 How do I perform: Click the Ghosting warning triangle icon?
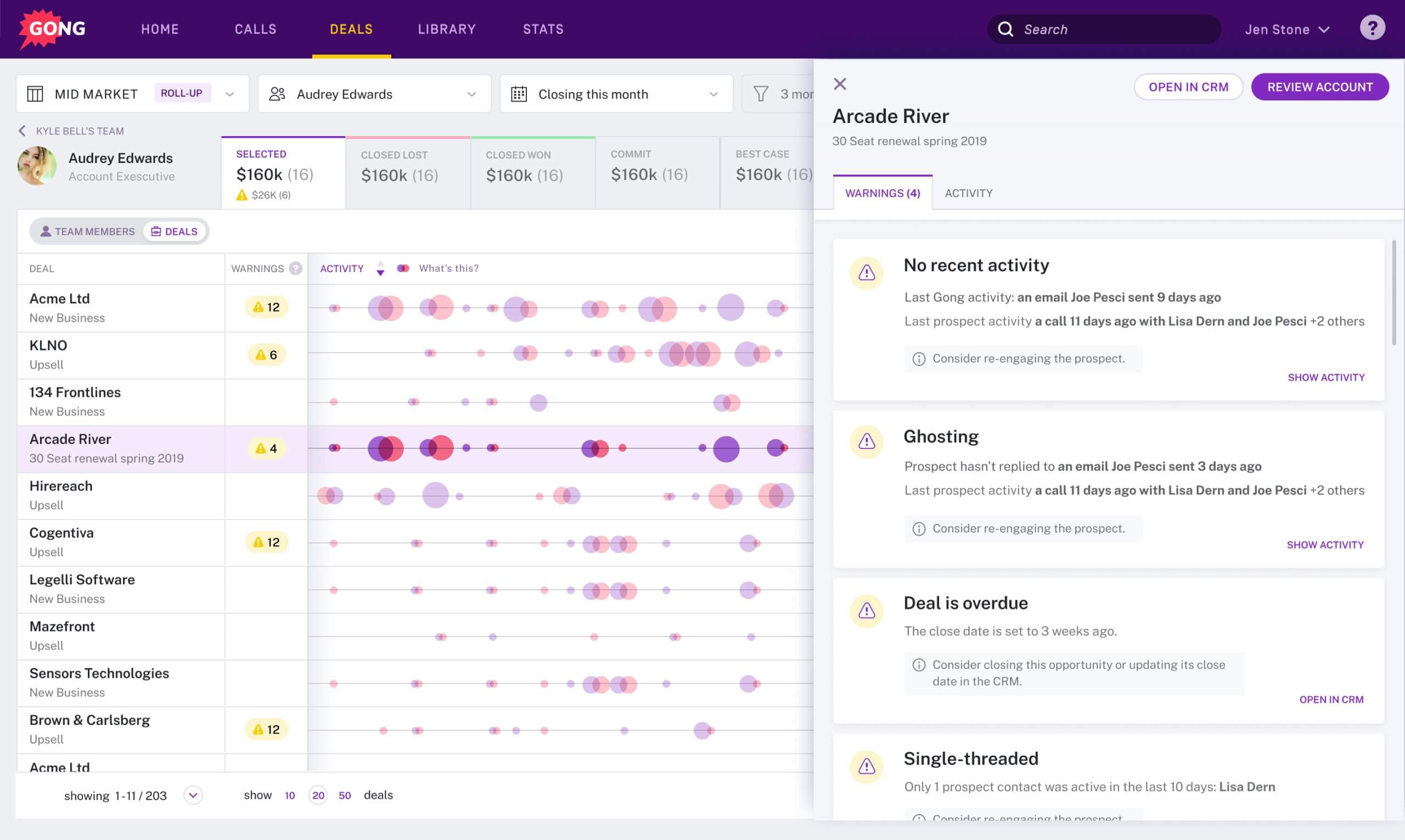[x=866, y=442]
